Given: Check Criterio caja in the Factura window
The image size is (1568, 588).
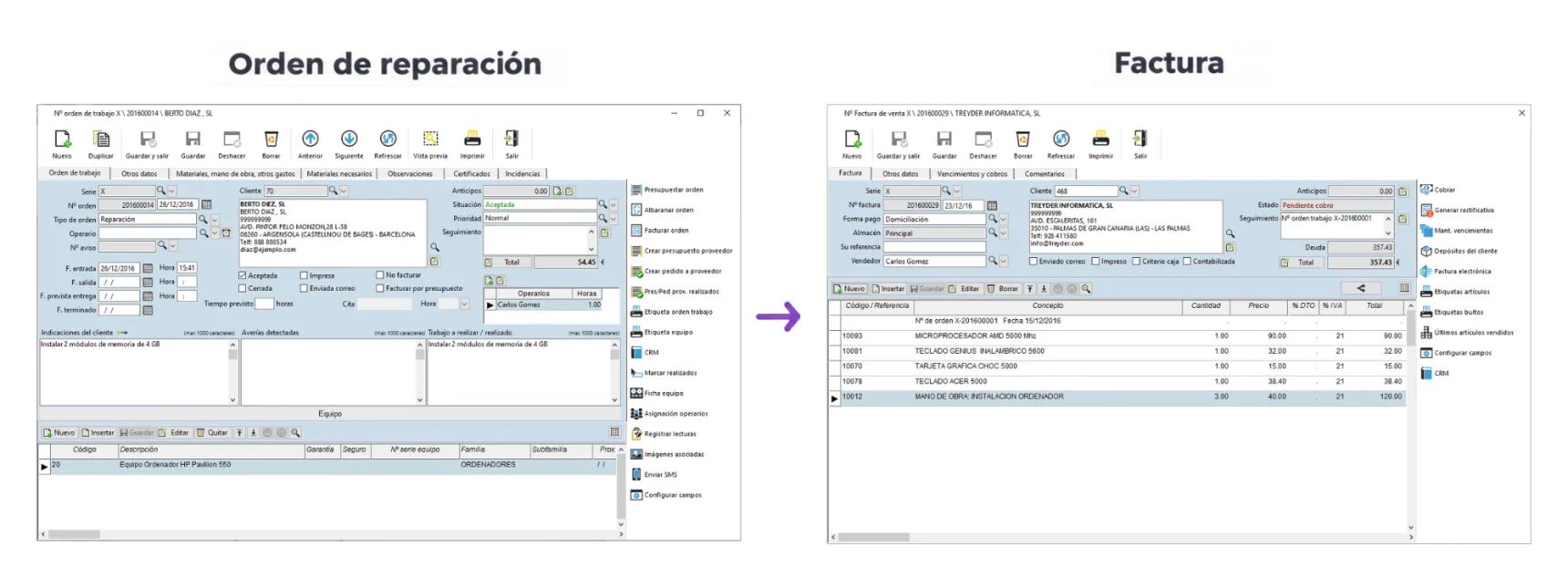Looking at the screenshot, I should (x=1137, y=262).
